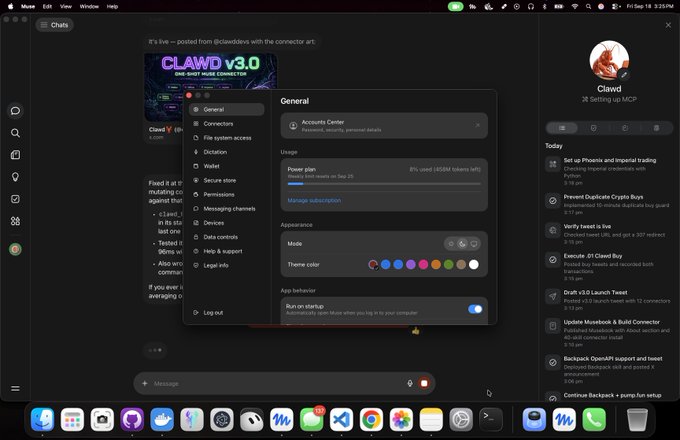Click the thumbs-up reaction under chat message
680x440 pixels.
tap(415, 331)
